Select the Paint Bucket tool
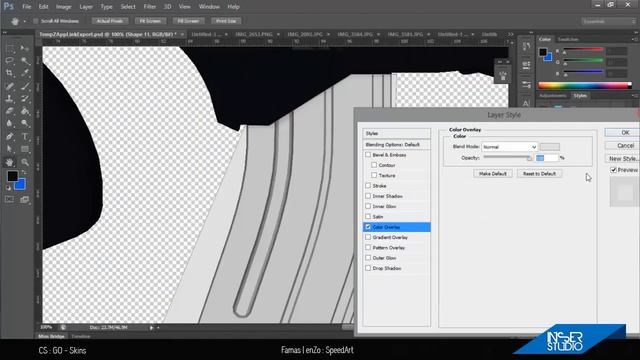Screen dimensions: 640x360 click(x=25, y=111)
